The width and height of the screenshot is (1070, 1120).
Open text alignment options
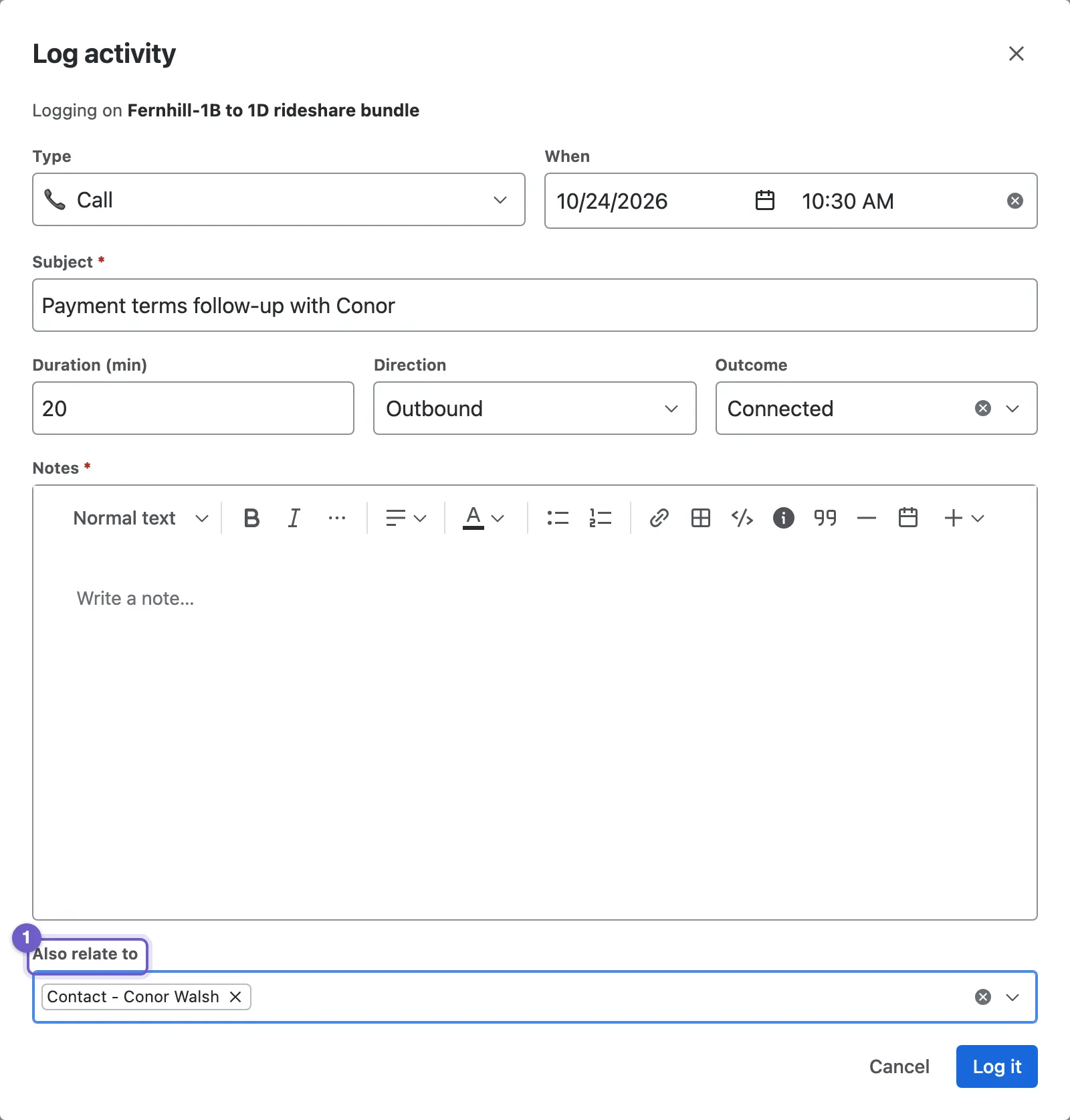pos(406,518)
